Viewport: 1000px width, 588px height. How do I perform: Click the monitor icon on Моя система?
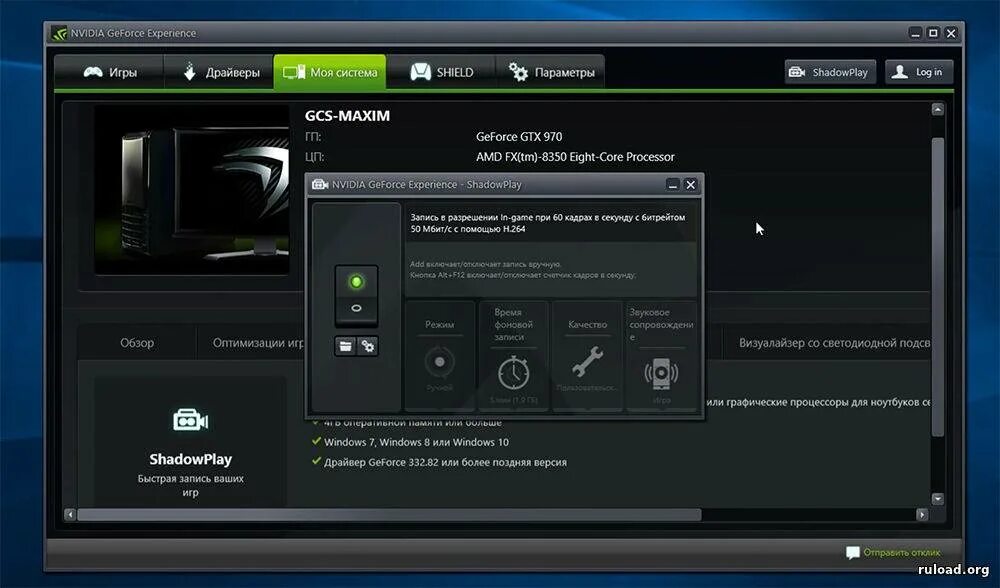point(294,72)
